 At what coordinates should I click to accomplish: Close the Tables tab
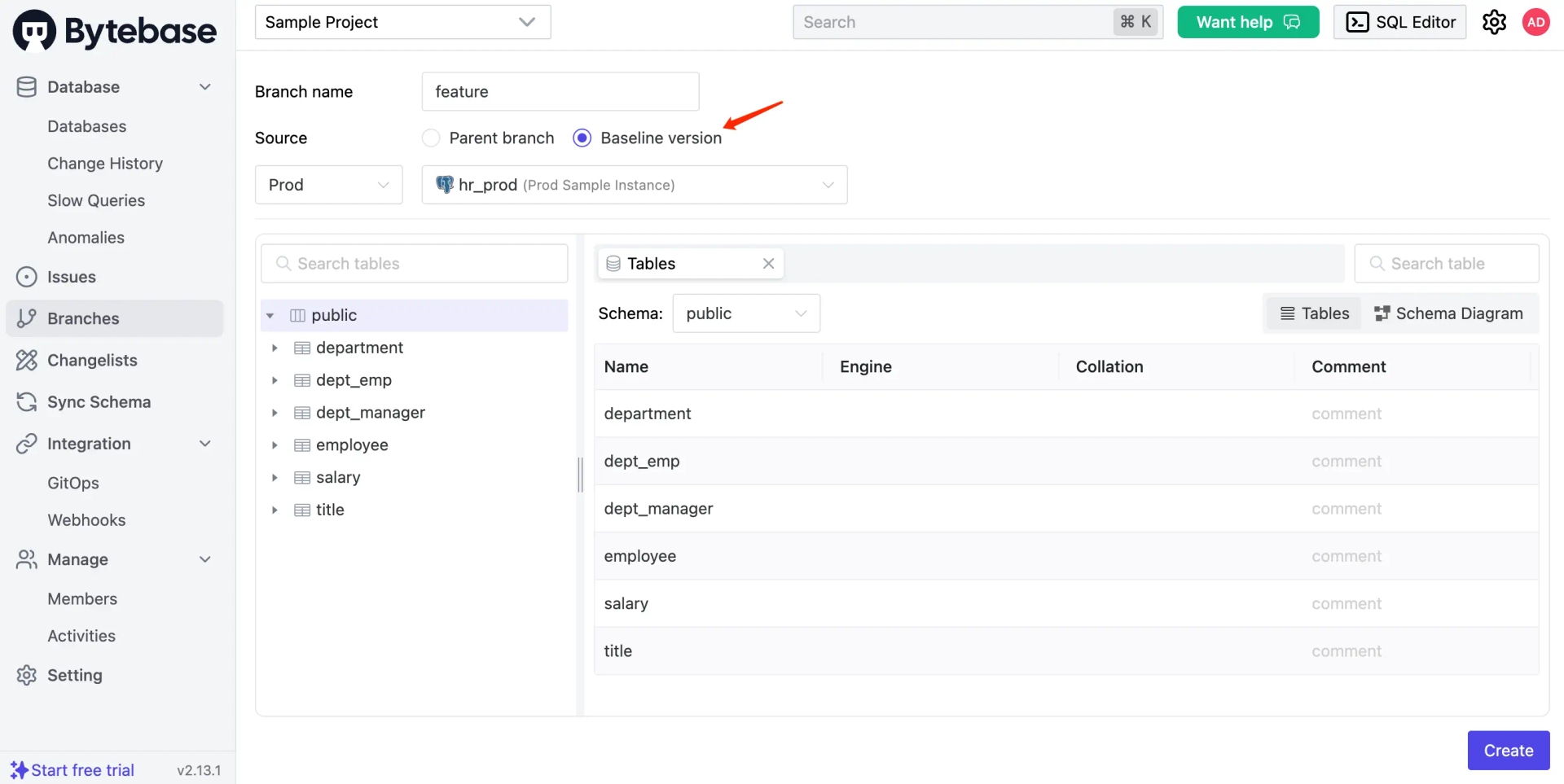768,264
